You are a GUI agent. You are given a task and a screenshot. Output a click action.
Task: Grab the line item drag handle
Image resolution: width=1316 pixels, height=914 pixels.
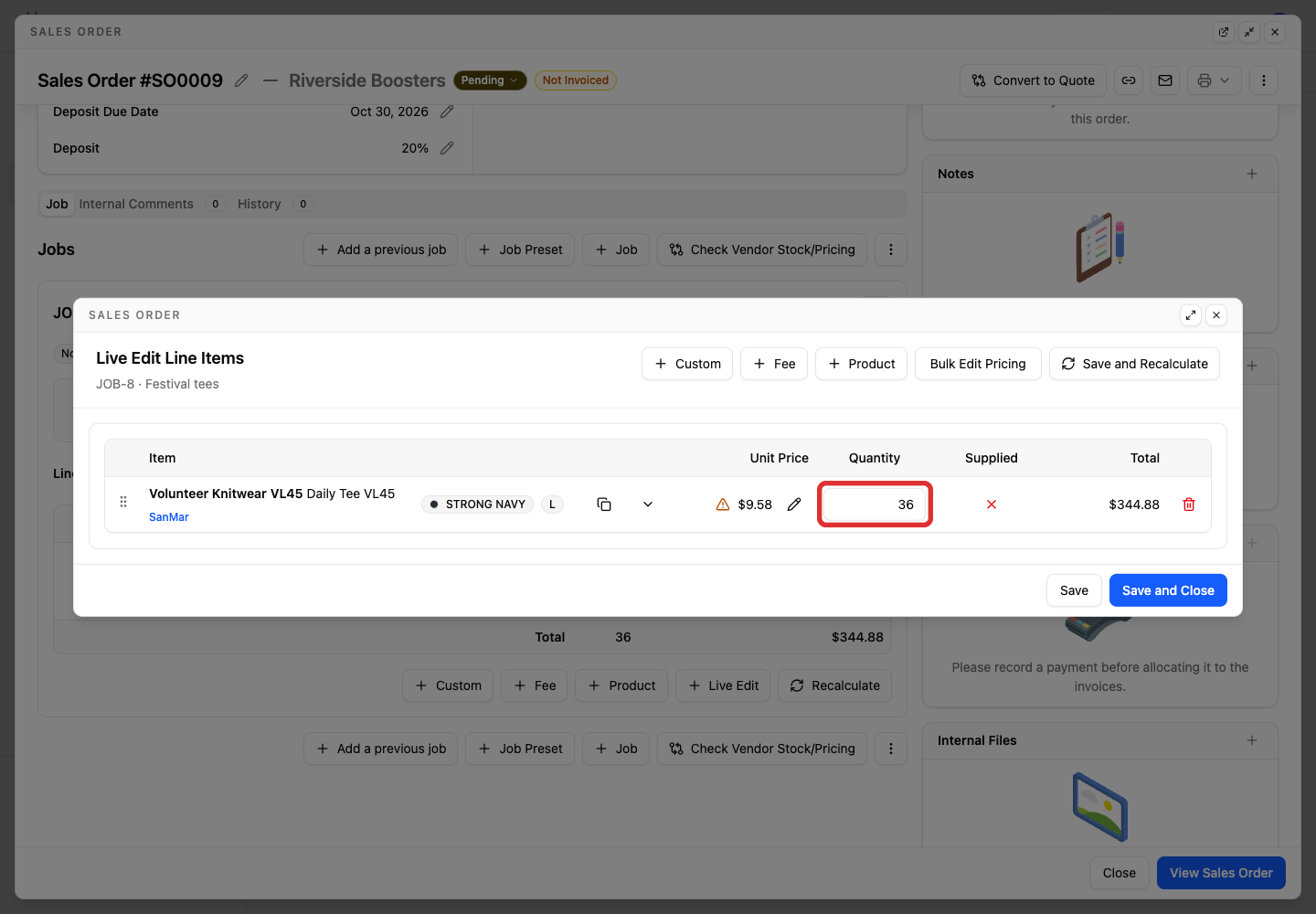(x=123, y=502)
